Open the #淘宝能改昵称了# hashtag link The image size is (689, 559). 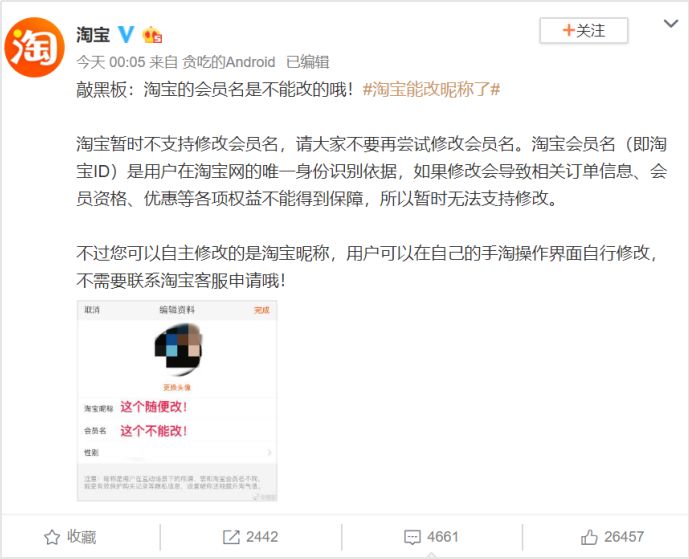pyautogui.click(x=432, y=90)
